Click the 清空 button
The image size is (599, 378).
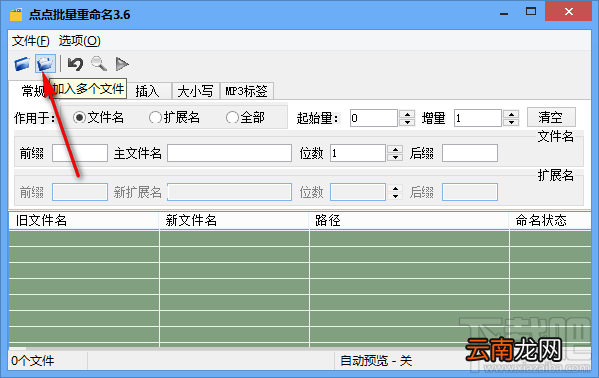(x=551, y=117)
